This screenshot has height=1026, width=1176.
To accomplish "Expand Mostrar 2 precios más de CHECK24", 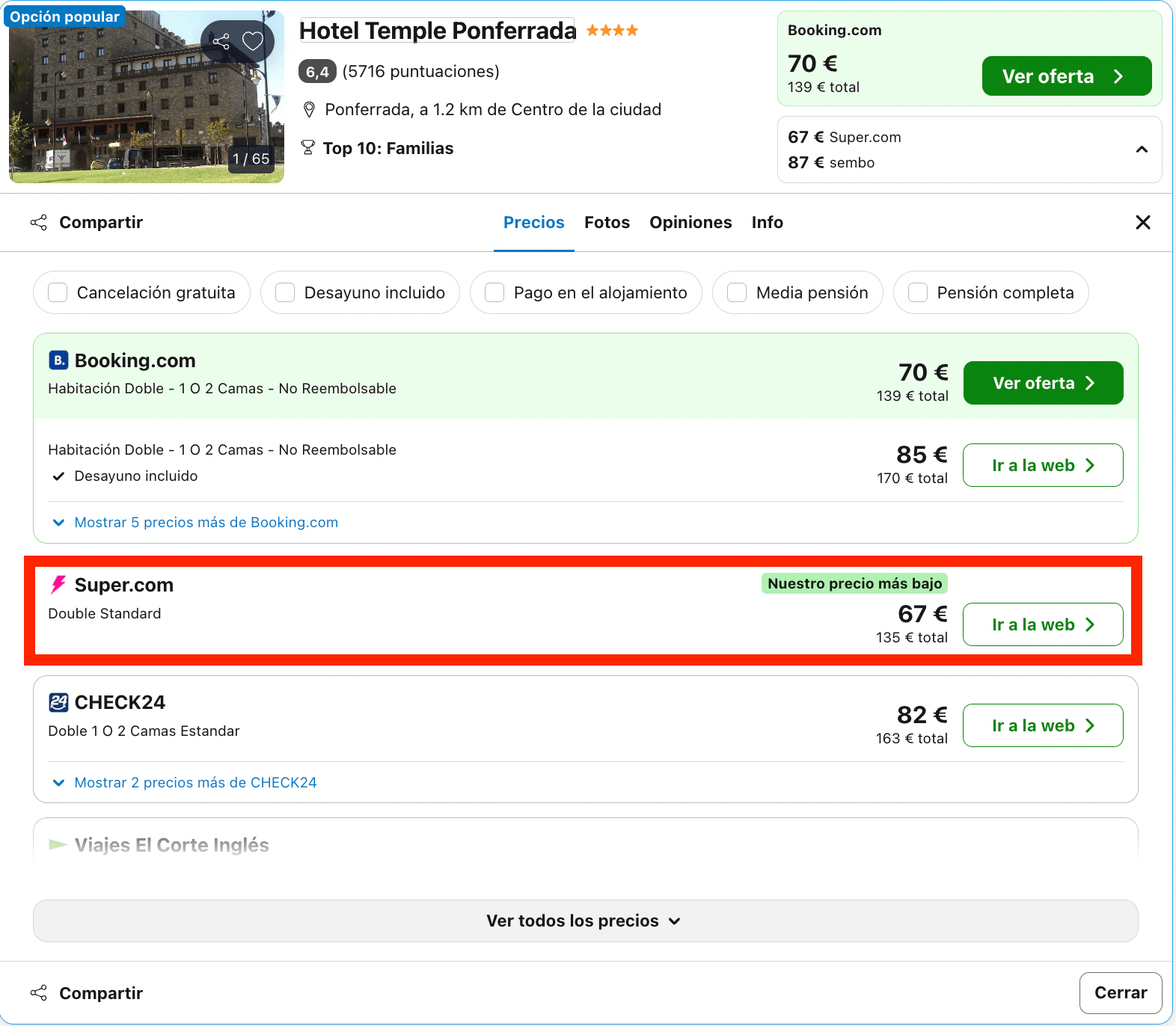I will [184, 782].
